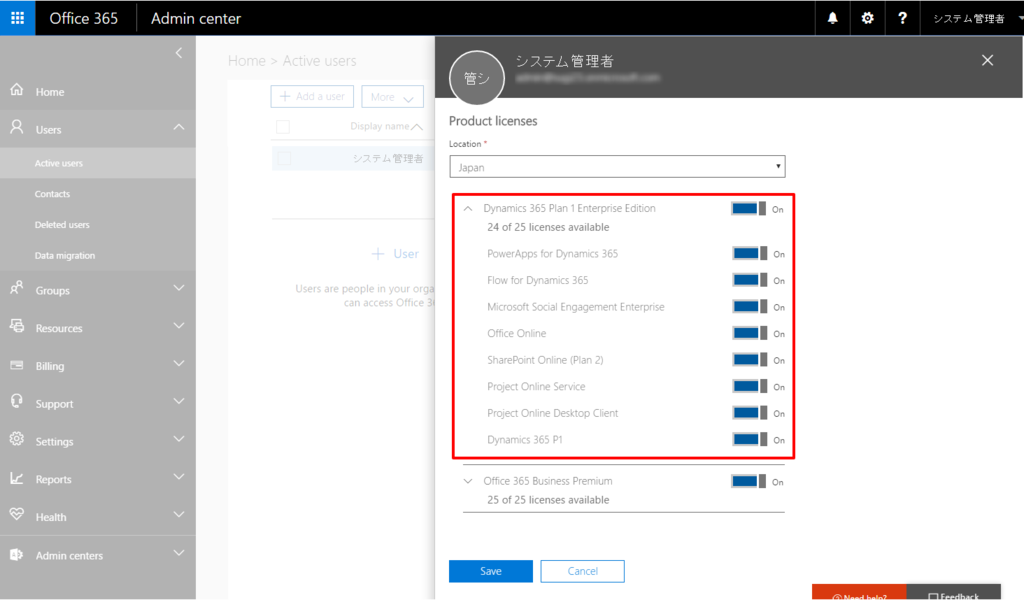1024x600 pixels.
Task: Click the Admin centers icon in sidebar
Action: pos(17,554)
